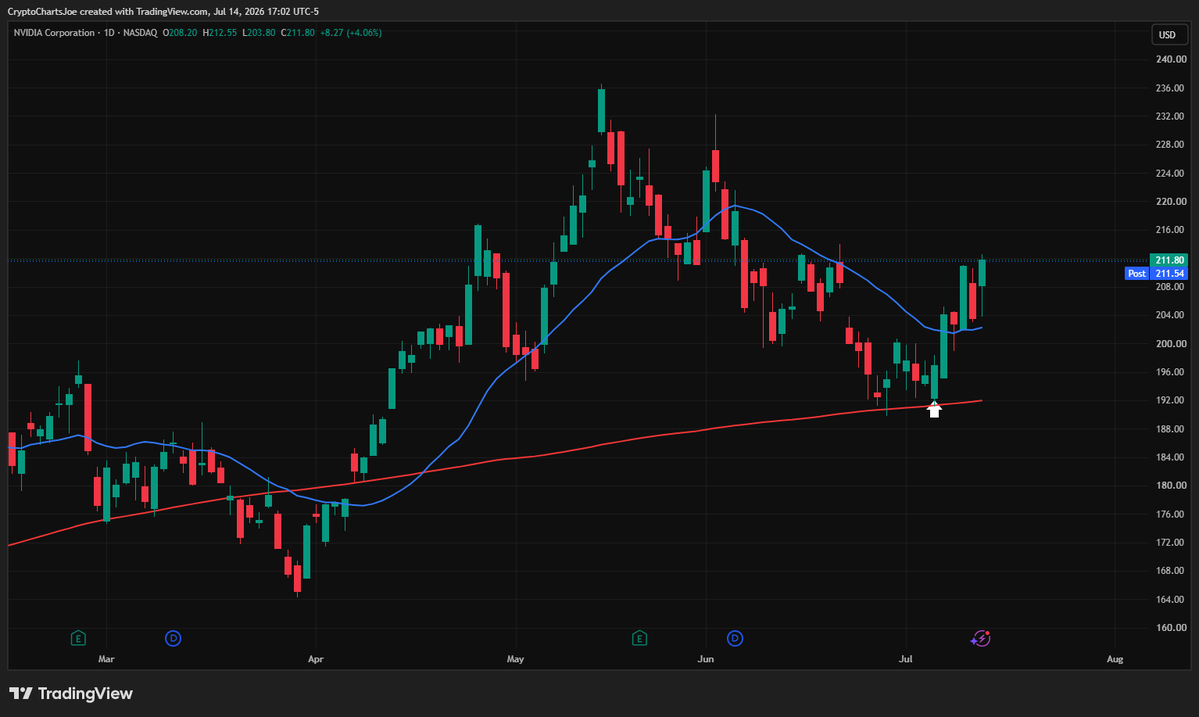This screenshot has width=1199, height=717.
Task: Click the earnings E marker before Mar
Action: [x=78, y=638]
